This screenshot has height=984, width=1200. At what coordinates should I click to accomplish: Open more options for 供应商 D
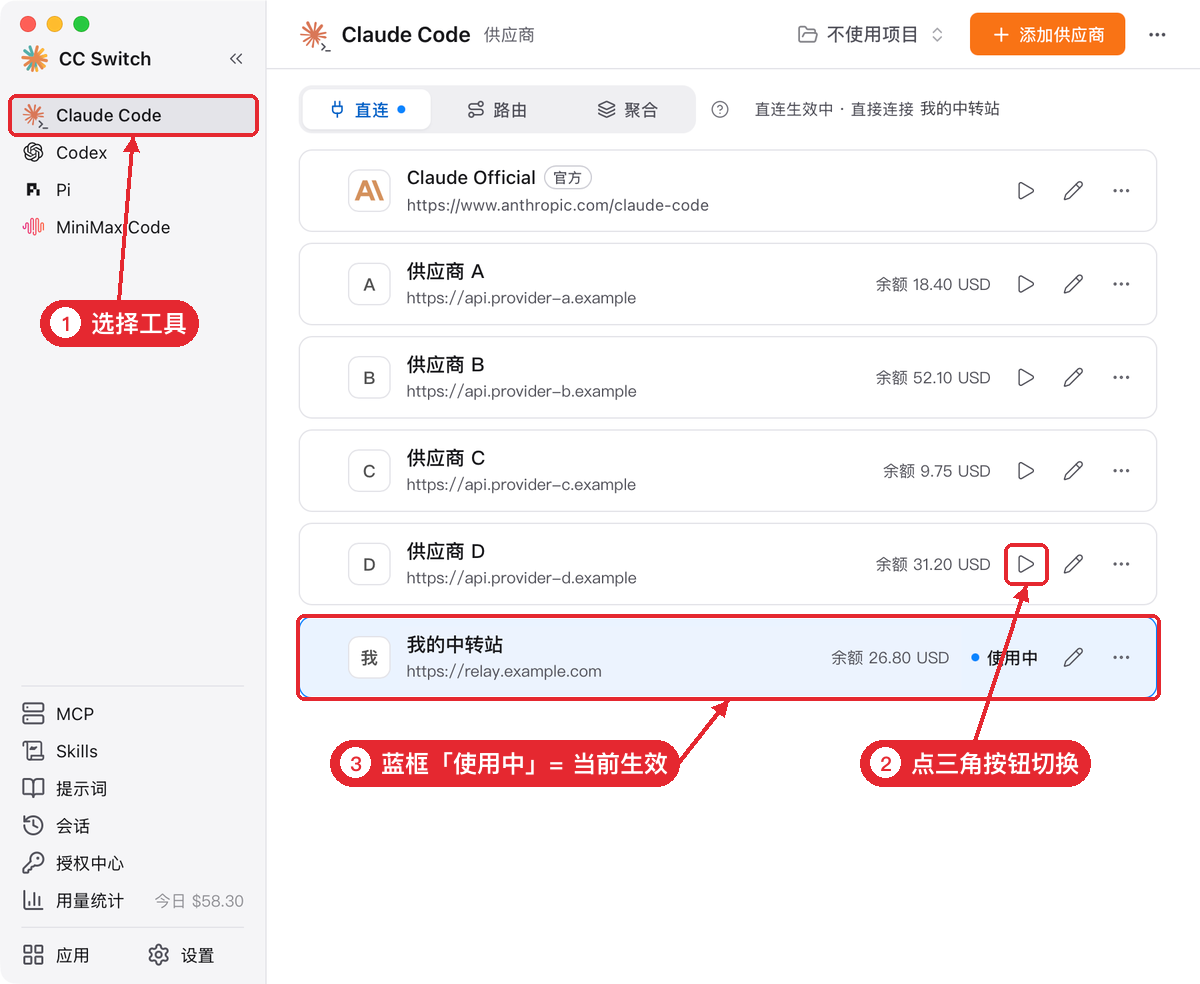pos(1121,564)
